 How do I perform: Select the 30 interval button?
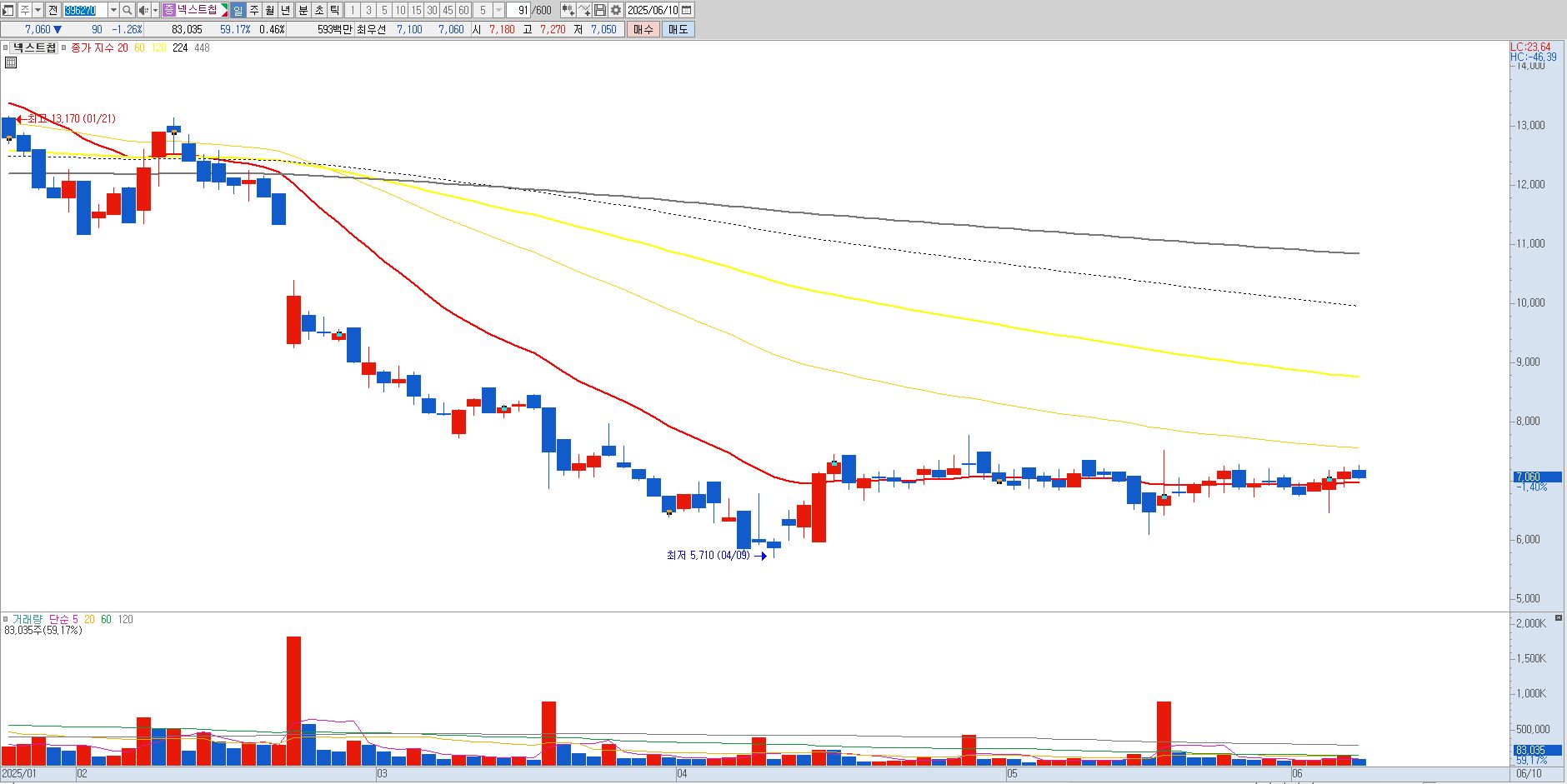[x=432, y=10]
